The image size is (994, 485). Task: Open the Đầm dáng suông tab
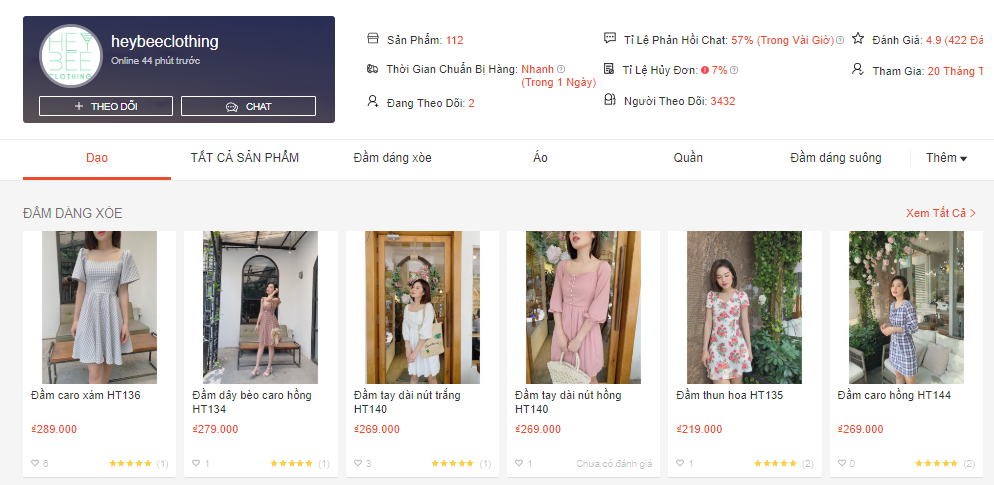point(836,158)
